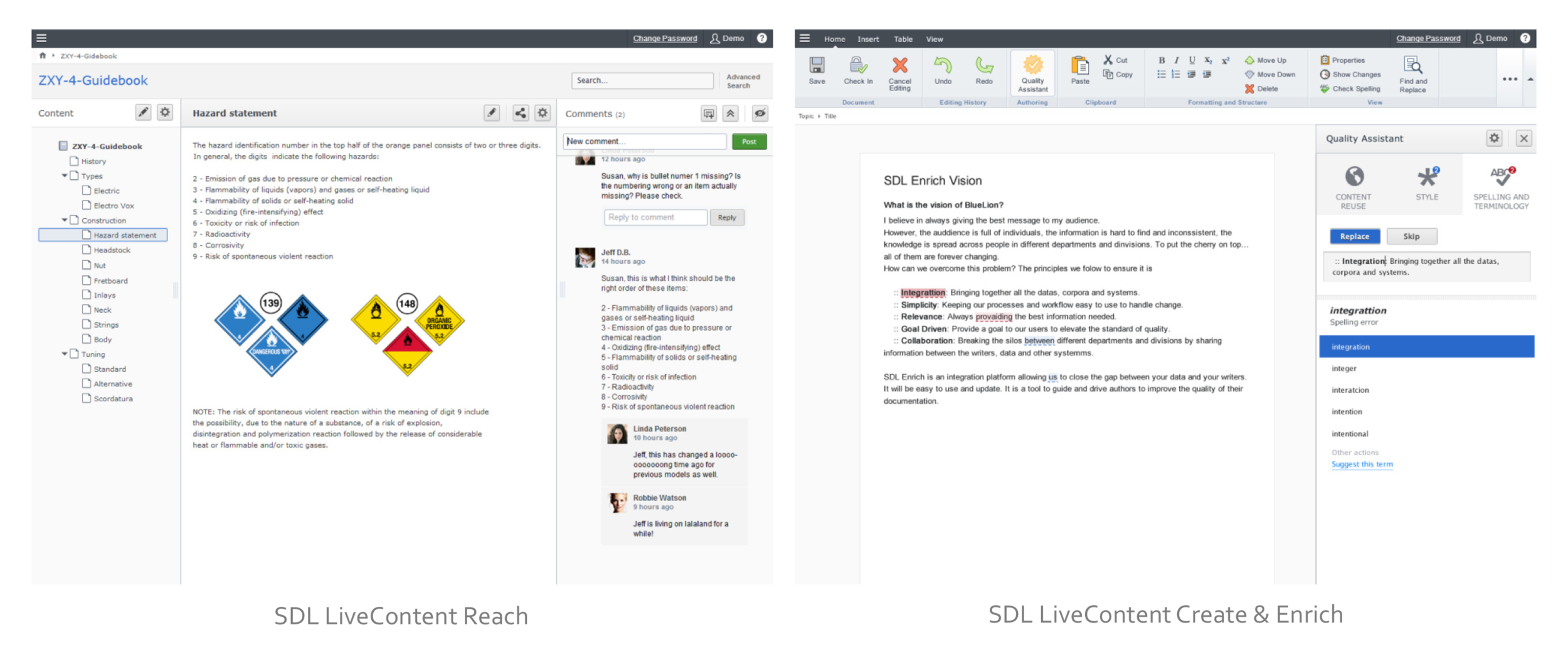Click Move Down in the ribbon
The image size is (1568, 652).
(x=1270, y=75)
